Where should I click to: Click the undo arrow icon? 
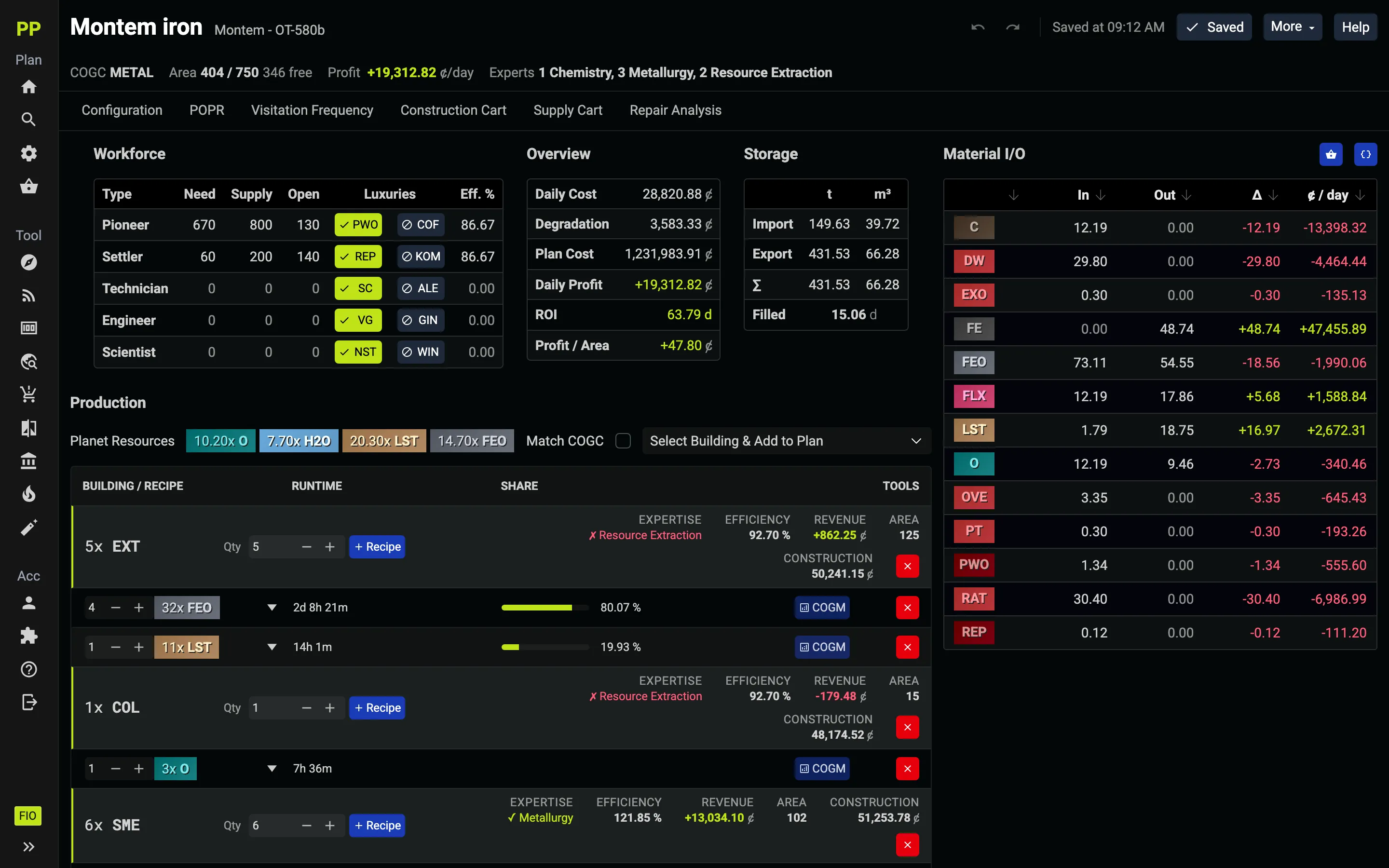tap(978, 27)
